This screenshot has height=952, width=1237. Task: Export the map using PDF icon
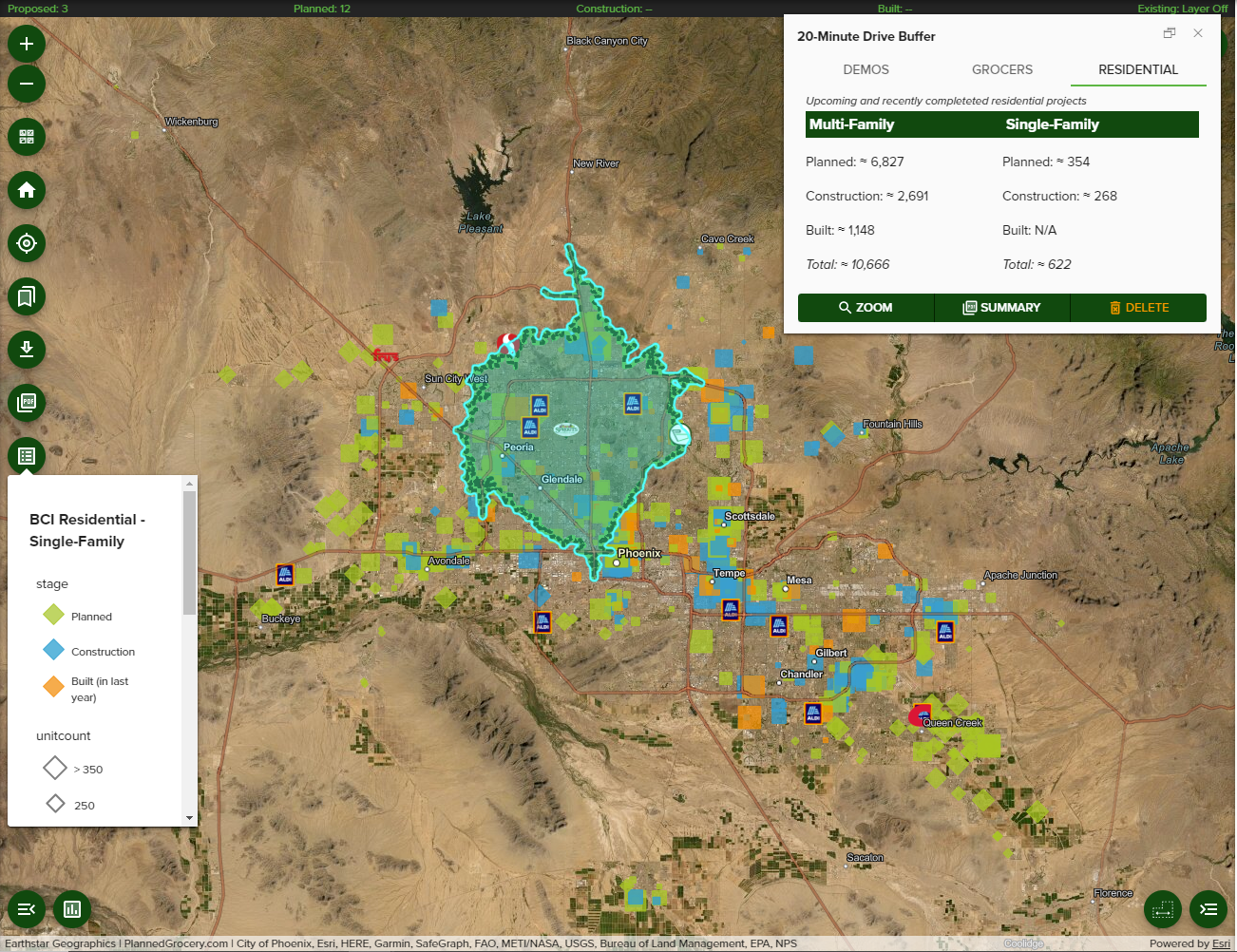pyautogui.click(x=27, y=403)
